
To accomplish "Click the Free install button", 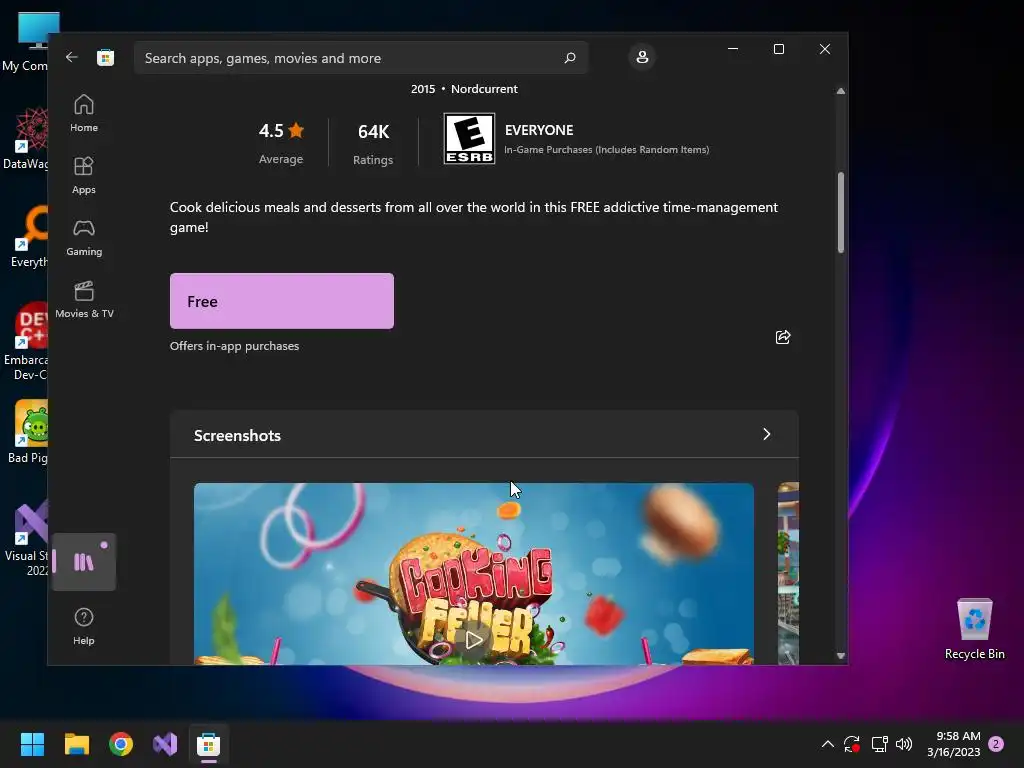I will coord(281,301).
